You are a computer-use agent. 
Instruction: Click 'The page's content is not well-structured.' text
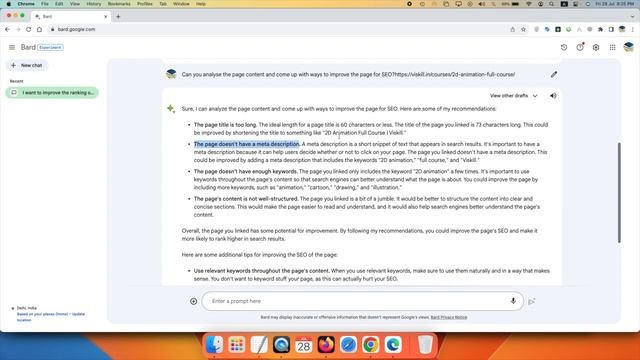point(246,199)
